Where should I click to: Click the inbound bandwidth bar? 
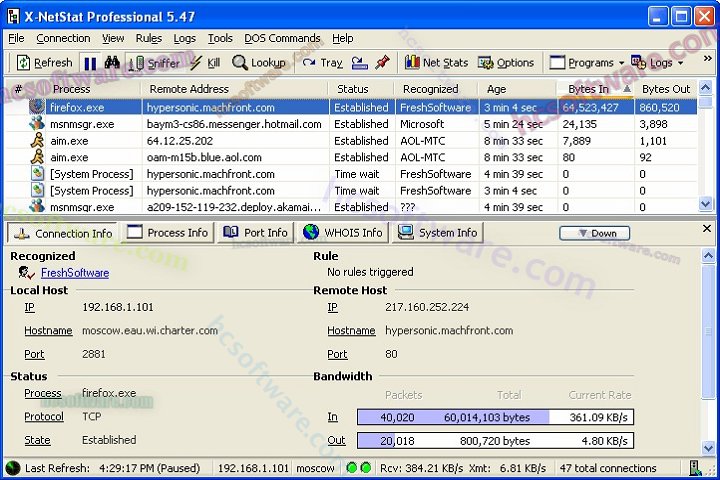pyautogui.click(x=495, y=417)
